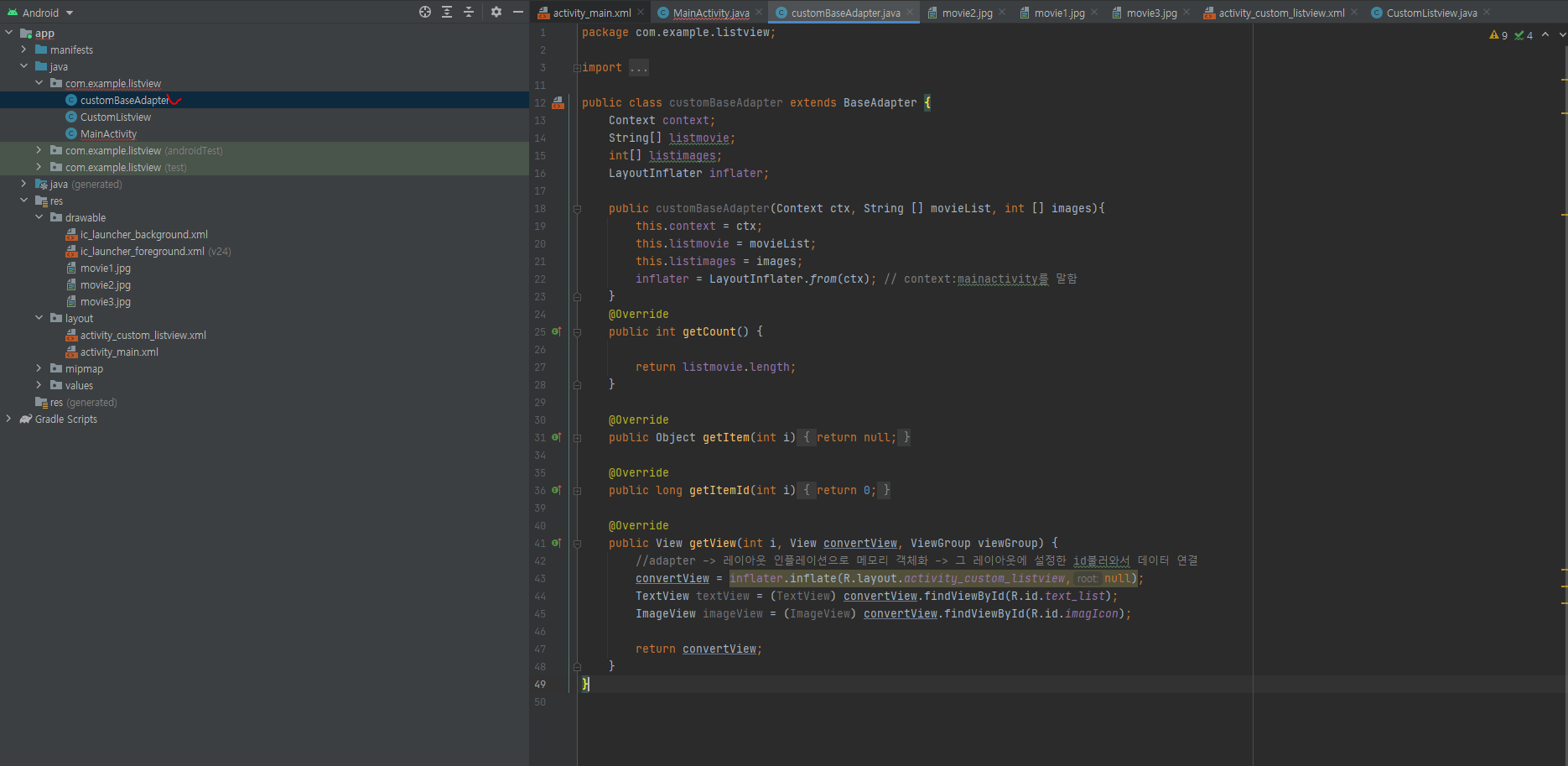Select res (generated) node
Viewport: 1568px width, 766px height.
tap(75, 402)
